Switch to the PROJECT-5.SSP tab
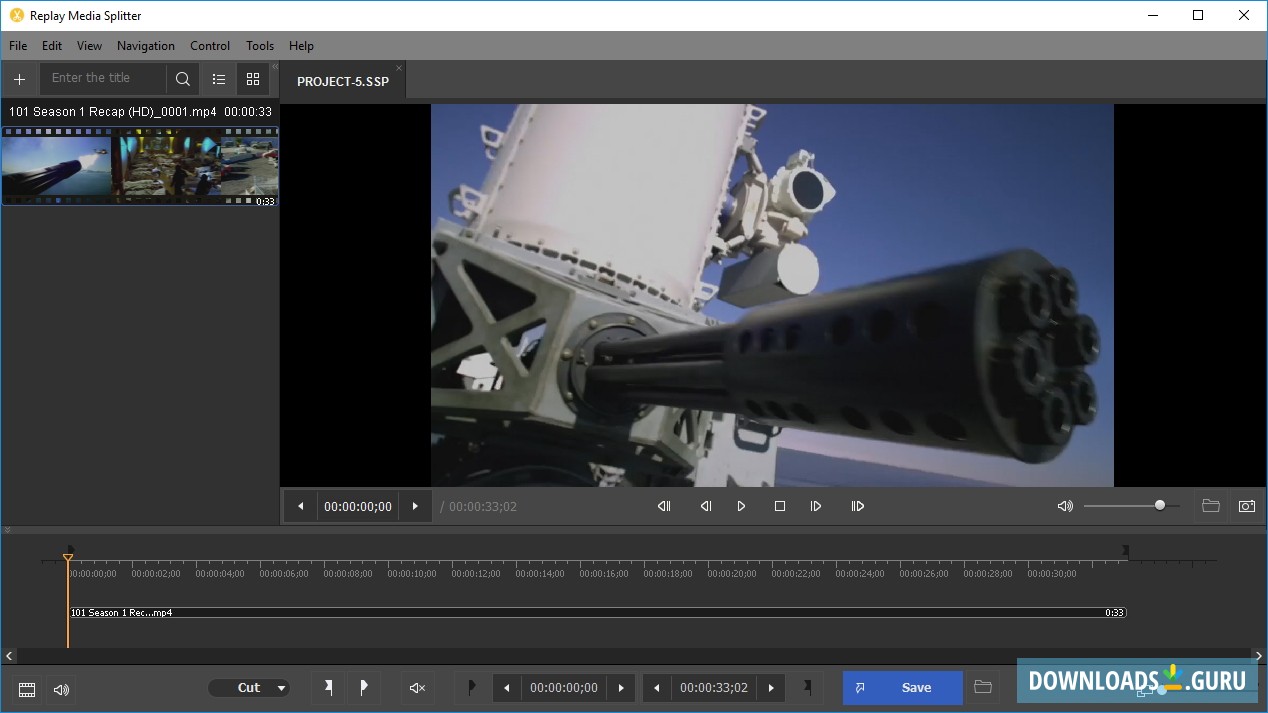Image resolution: width=1268 pixels, height=713 pixels. [x=342, y=81]
